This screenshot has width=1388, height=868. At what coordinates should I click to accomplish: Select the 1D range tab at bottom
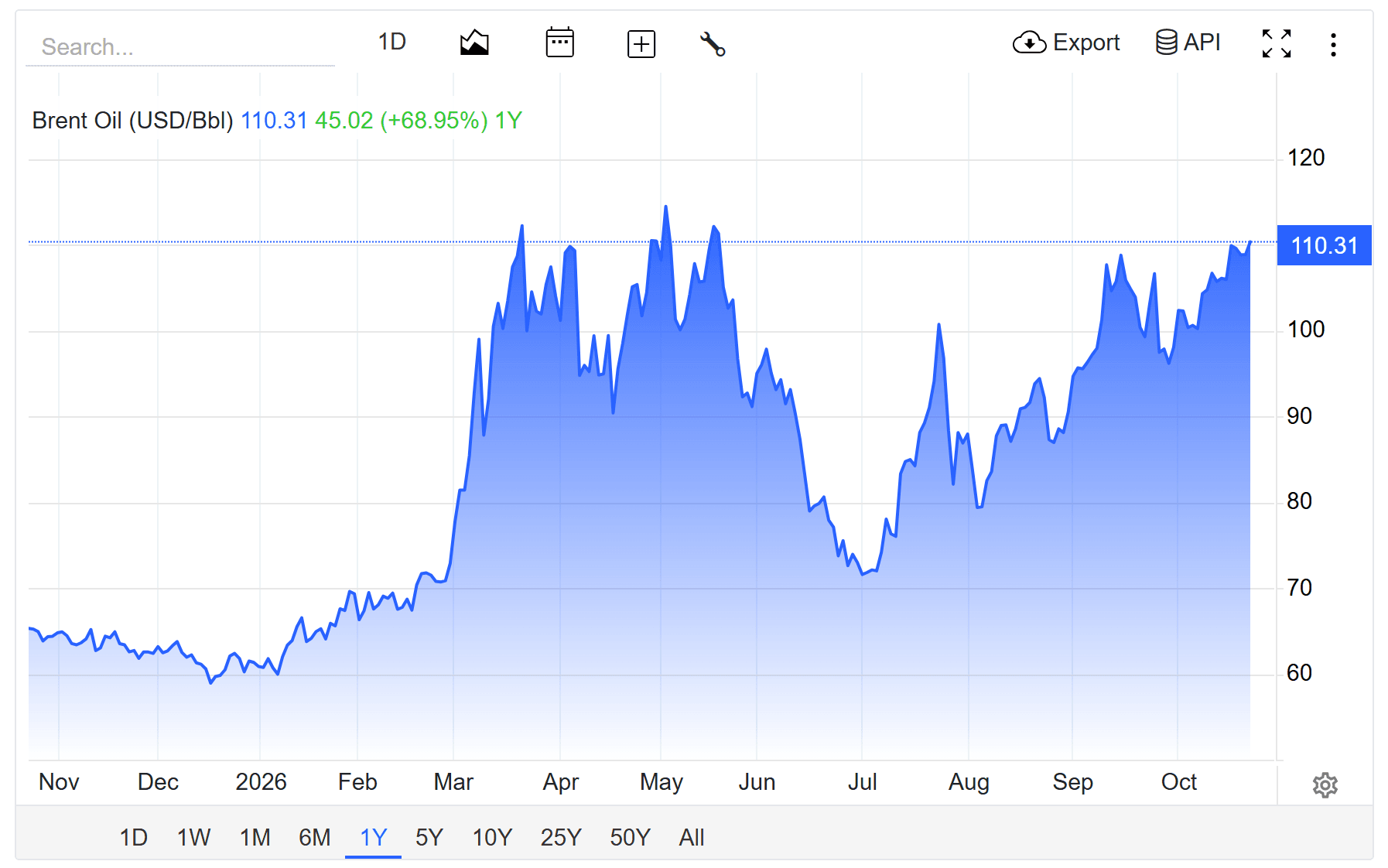(x=133, y=837)
